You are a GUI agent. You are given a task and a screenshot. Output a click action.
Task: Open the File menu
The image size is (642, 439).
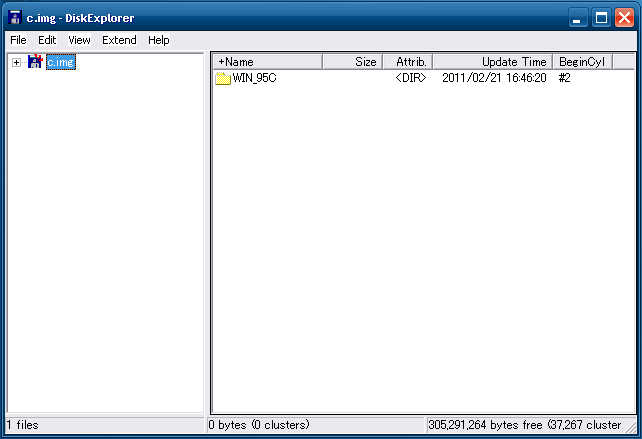click(x=18, y=40)
